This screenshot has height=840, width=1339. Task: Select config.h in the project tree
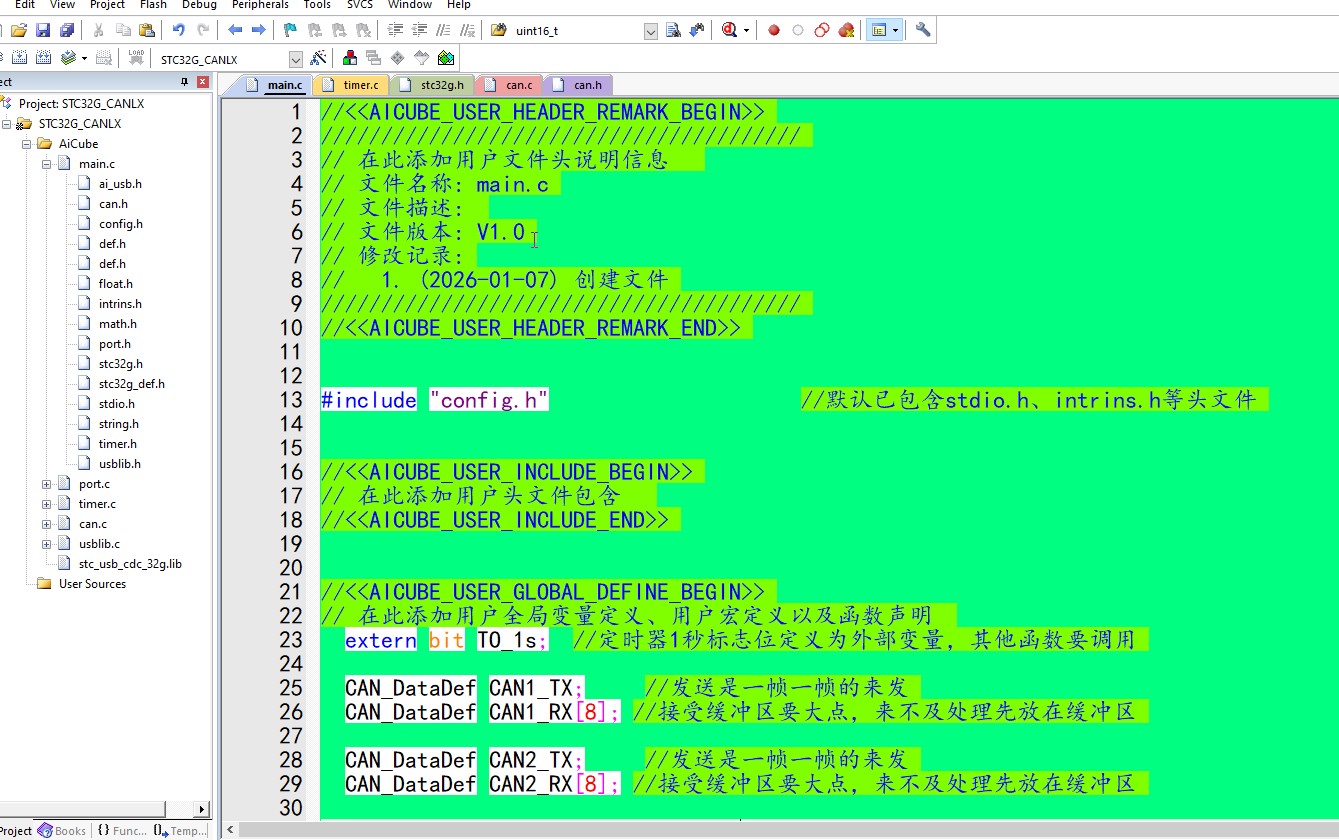coord(120,224)
